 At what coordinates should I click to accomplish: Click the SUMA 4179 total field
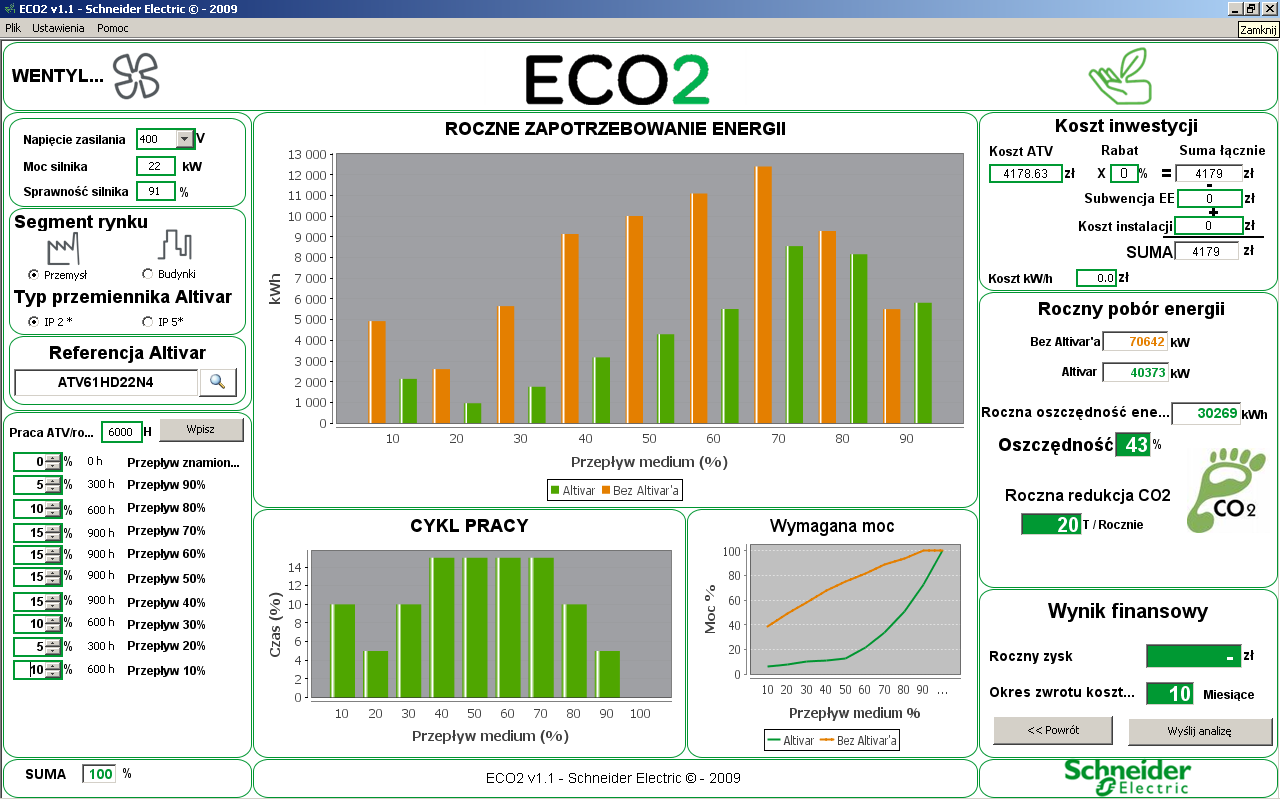tap(1207, 251)
